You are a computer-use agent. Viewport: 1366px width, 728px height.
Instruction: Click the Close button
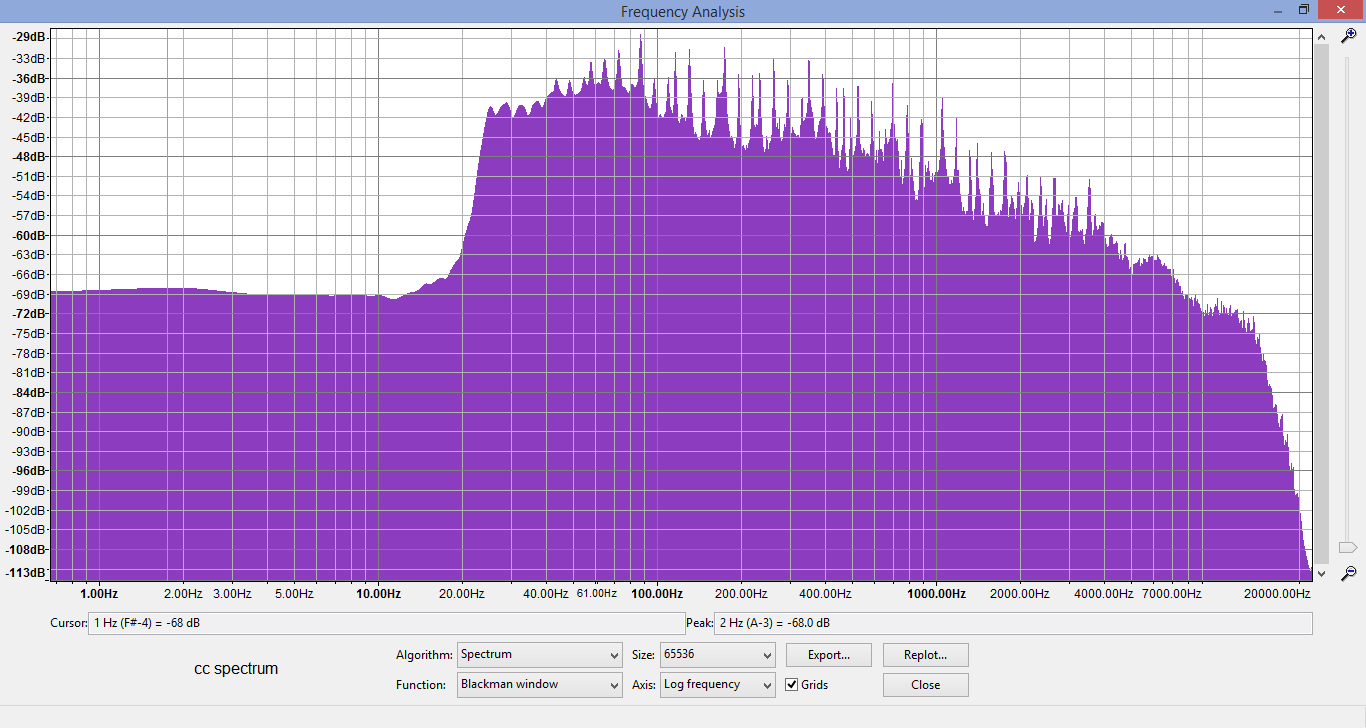(x=926, y=685)
